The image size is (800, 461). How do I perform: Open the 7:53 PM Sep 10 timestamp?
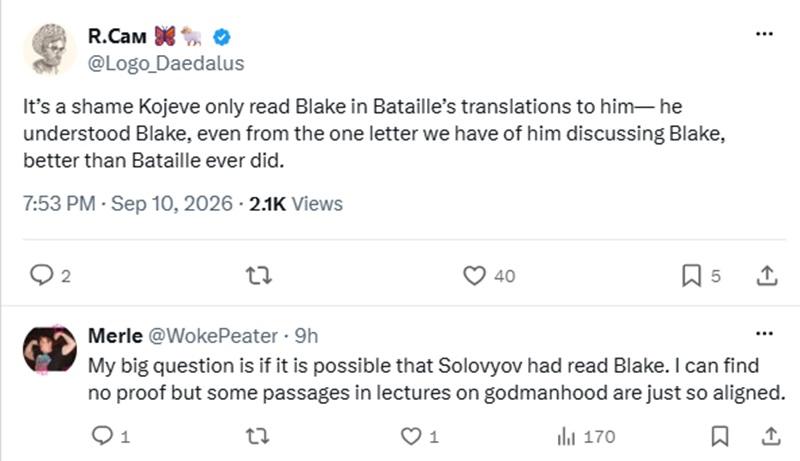128,204
